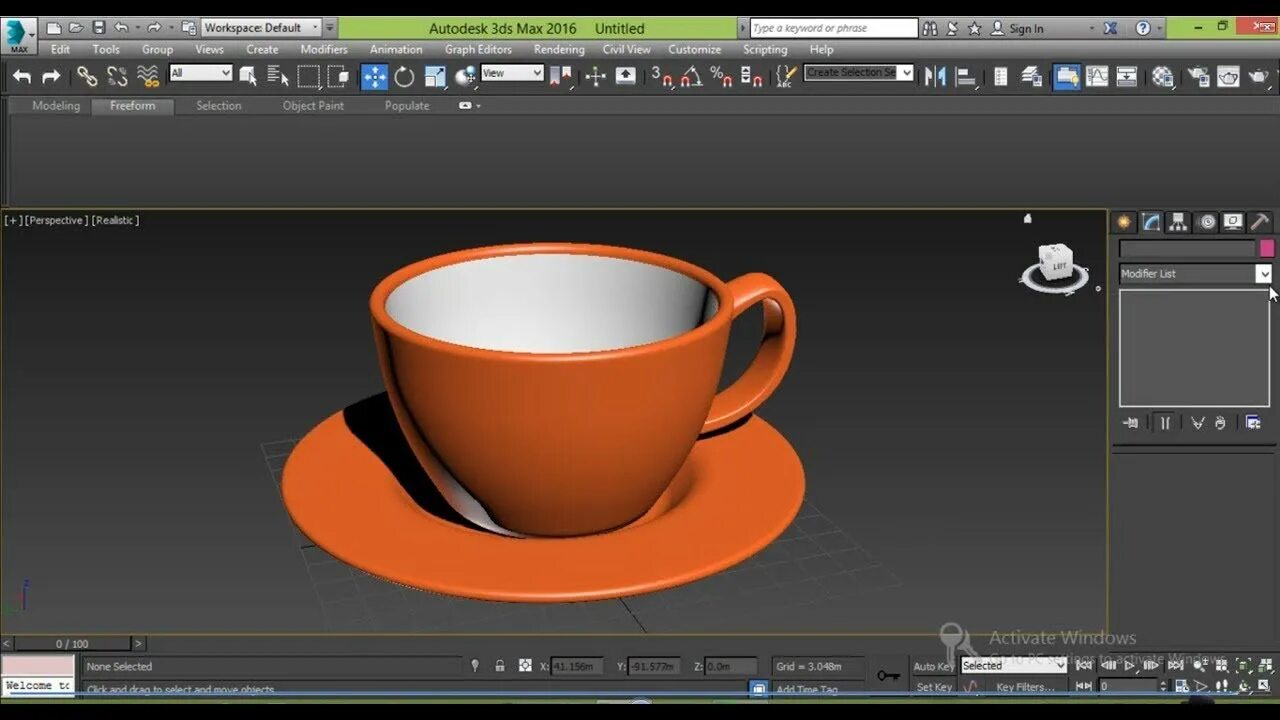Select the Rotate tool in main toolbar
Screen dimensions: 1280x720
[x=404, y=76]
